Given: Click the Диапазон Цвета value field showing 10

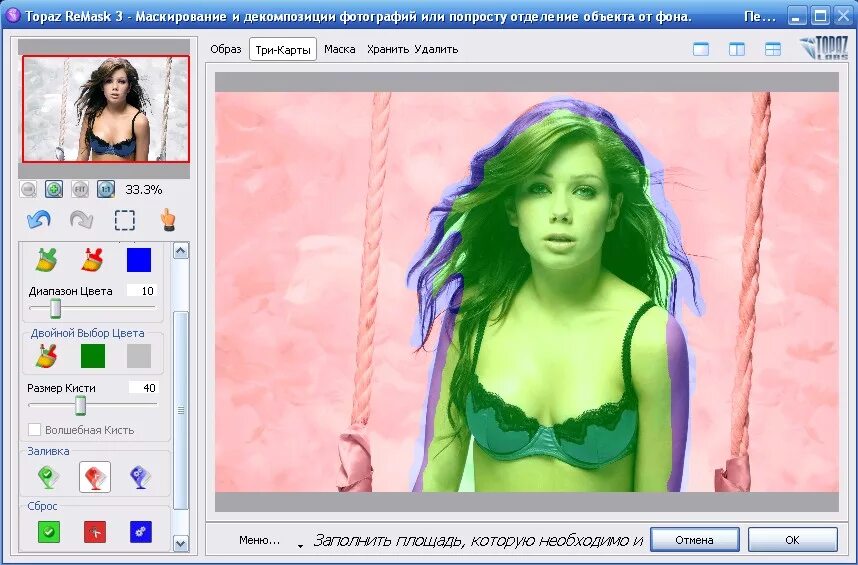Looking at the screenshot, I should point(142,291).
